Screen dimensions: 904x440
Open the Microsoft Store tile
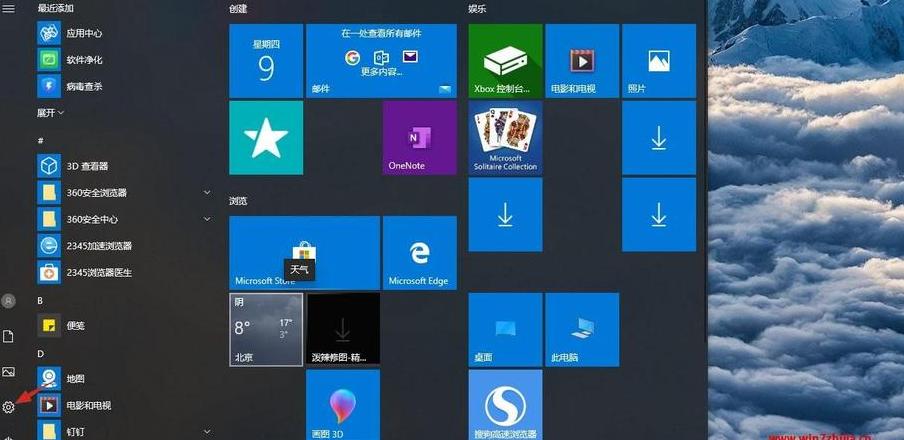pos(304,253)
